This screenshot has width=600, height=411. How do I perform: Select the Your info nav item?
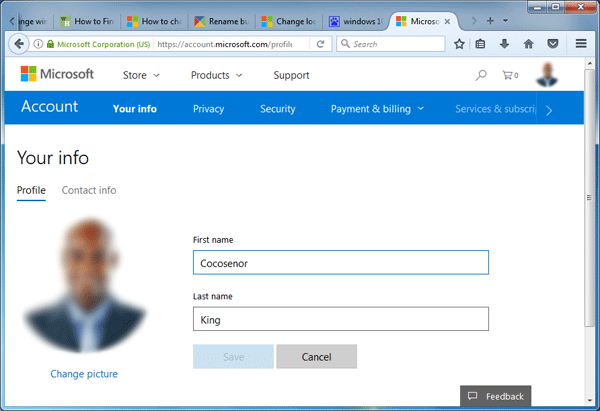click(x=135, y=109)
